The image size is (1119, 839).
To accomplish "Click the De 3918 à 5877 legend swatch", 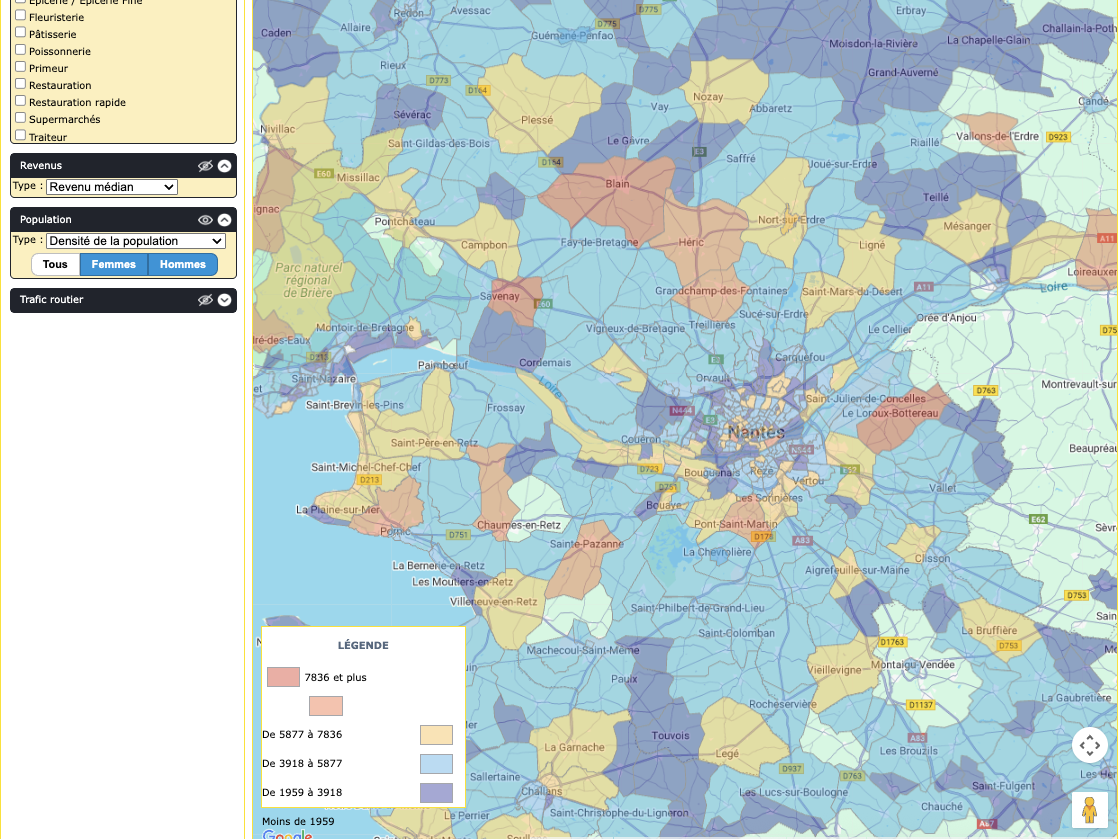I will (x=436, y=764).
